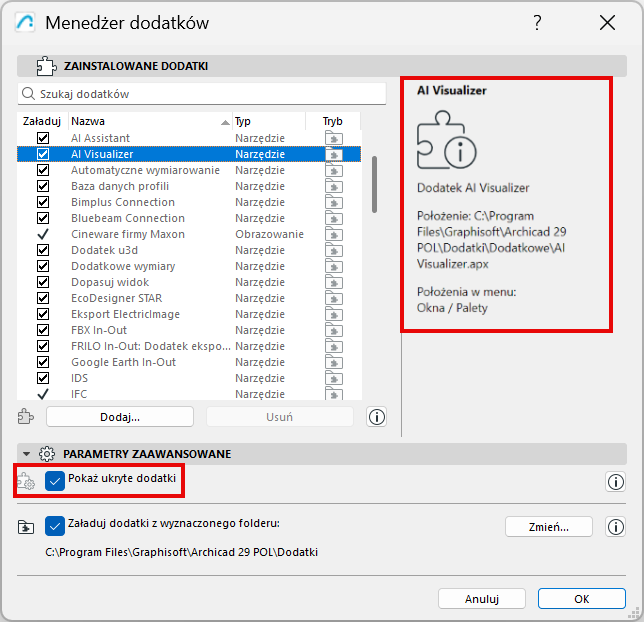Uncheck the AI Assistant load checkbox
The image size is (644, 622).
point(43,138)
